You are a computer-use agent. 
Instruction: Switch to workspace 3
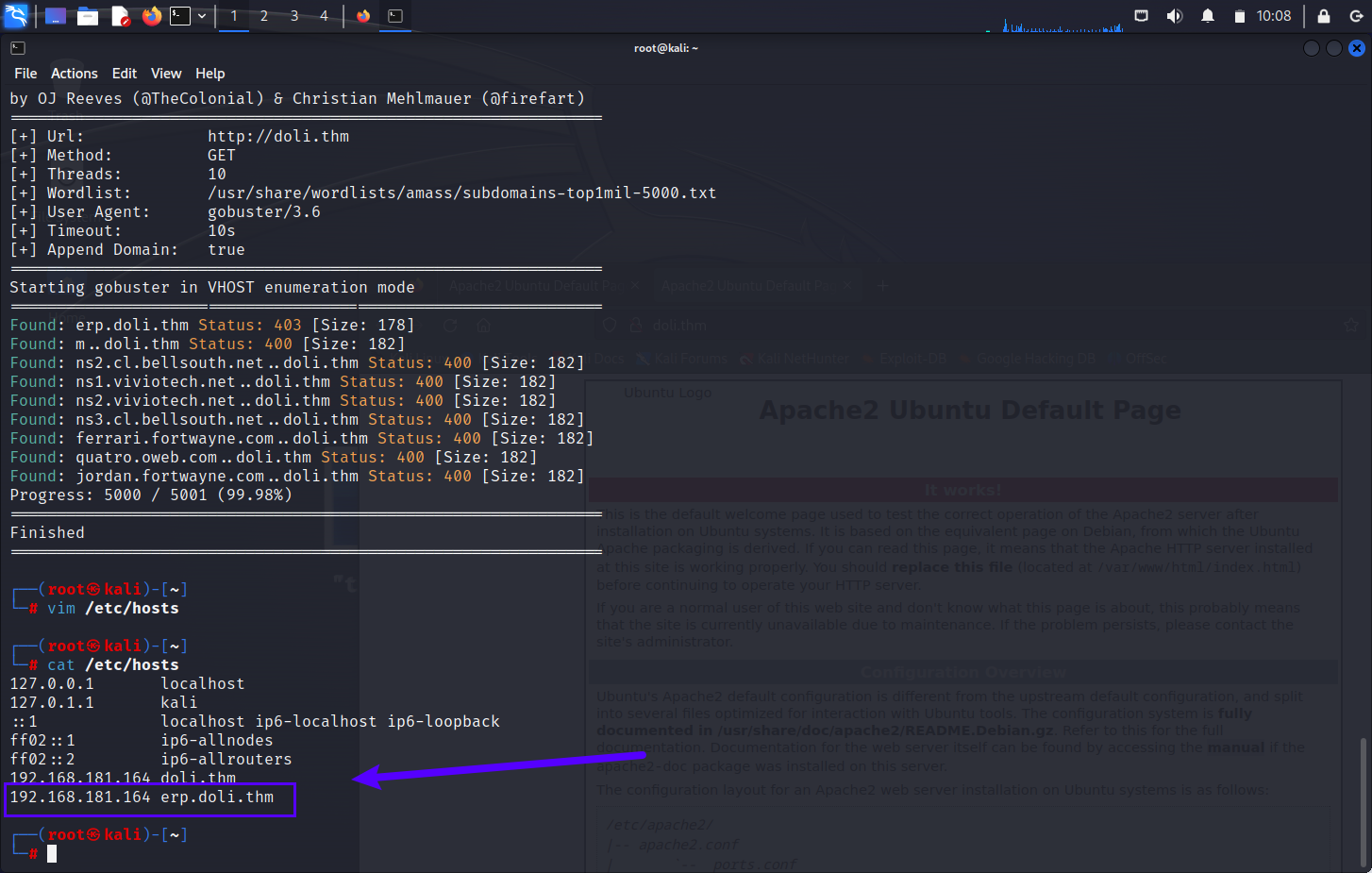(294, 16)
